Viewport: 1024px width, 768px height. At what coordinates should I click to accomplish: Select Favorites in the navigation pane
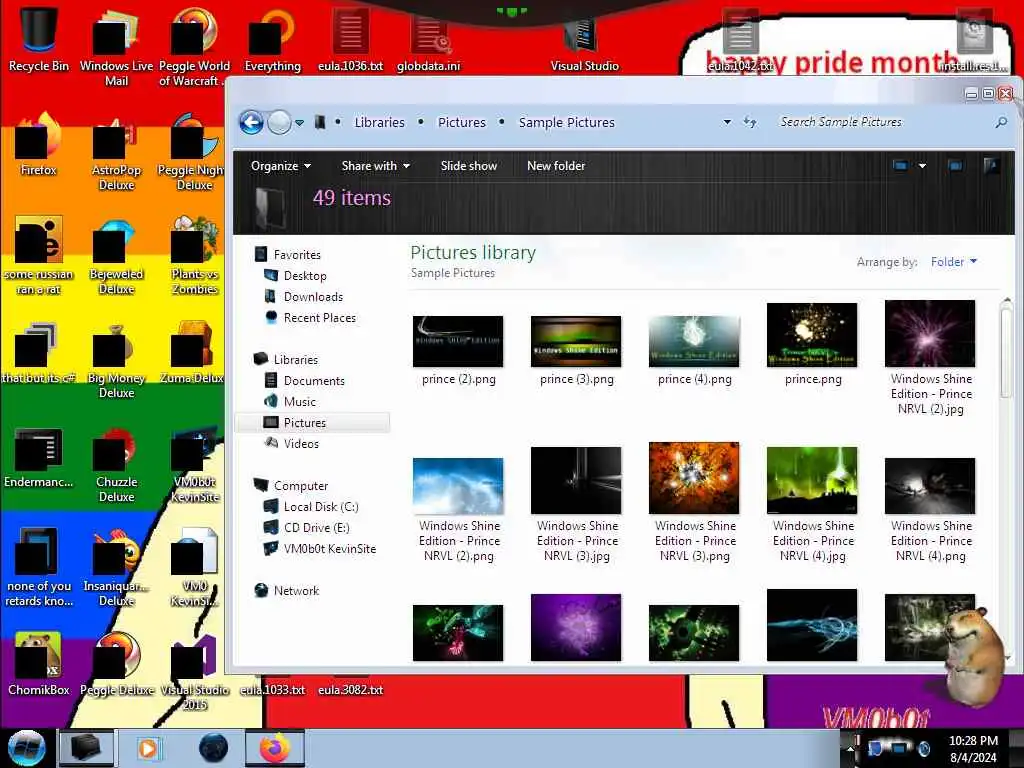pos(288,255)
